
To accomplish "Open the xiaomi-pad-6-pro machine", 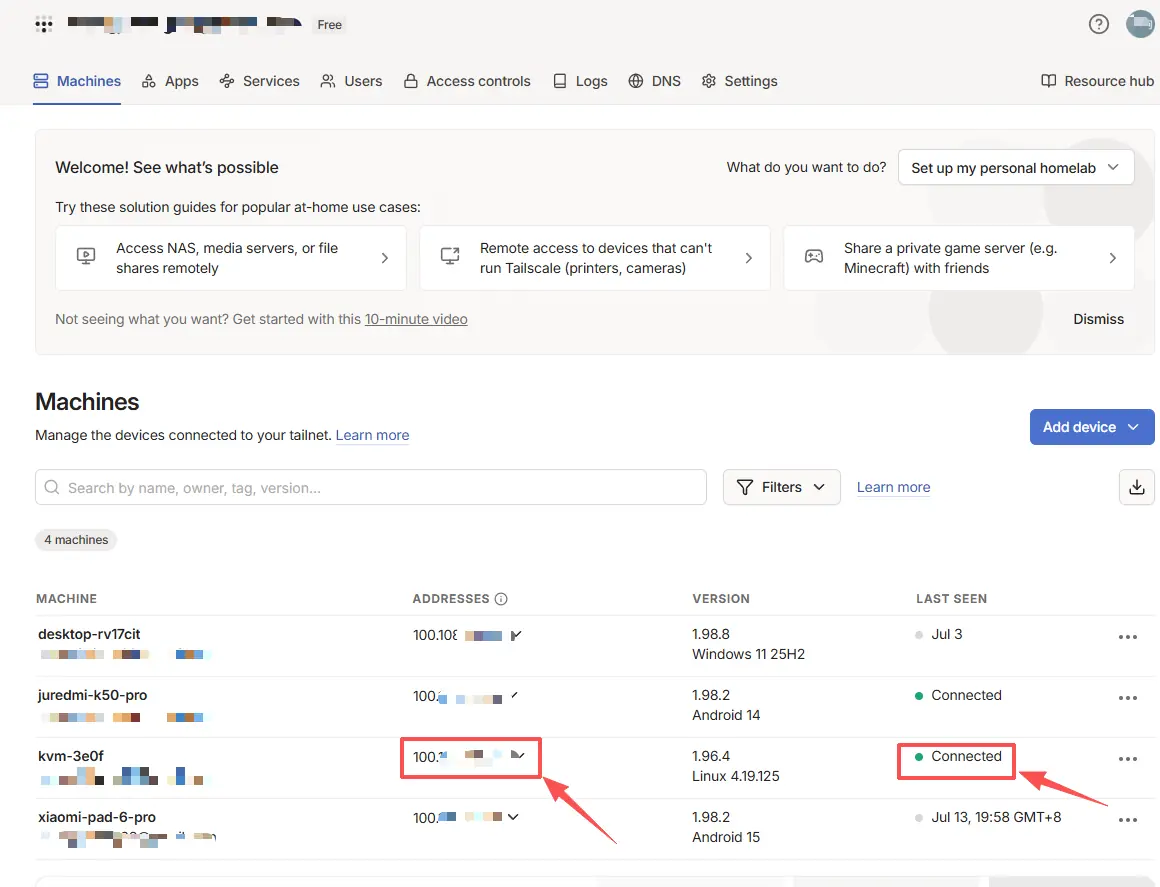I will click(97, 817).
